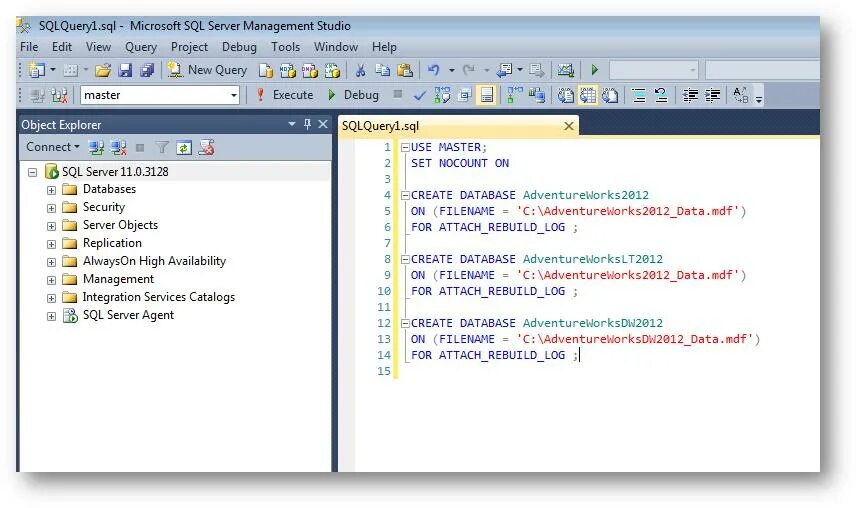Viewport: 856px width, 508px height.
Task: Open Object Explorer window position dropdown arrow
Action: tap(292, 124)
